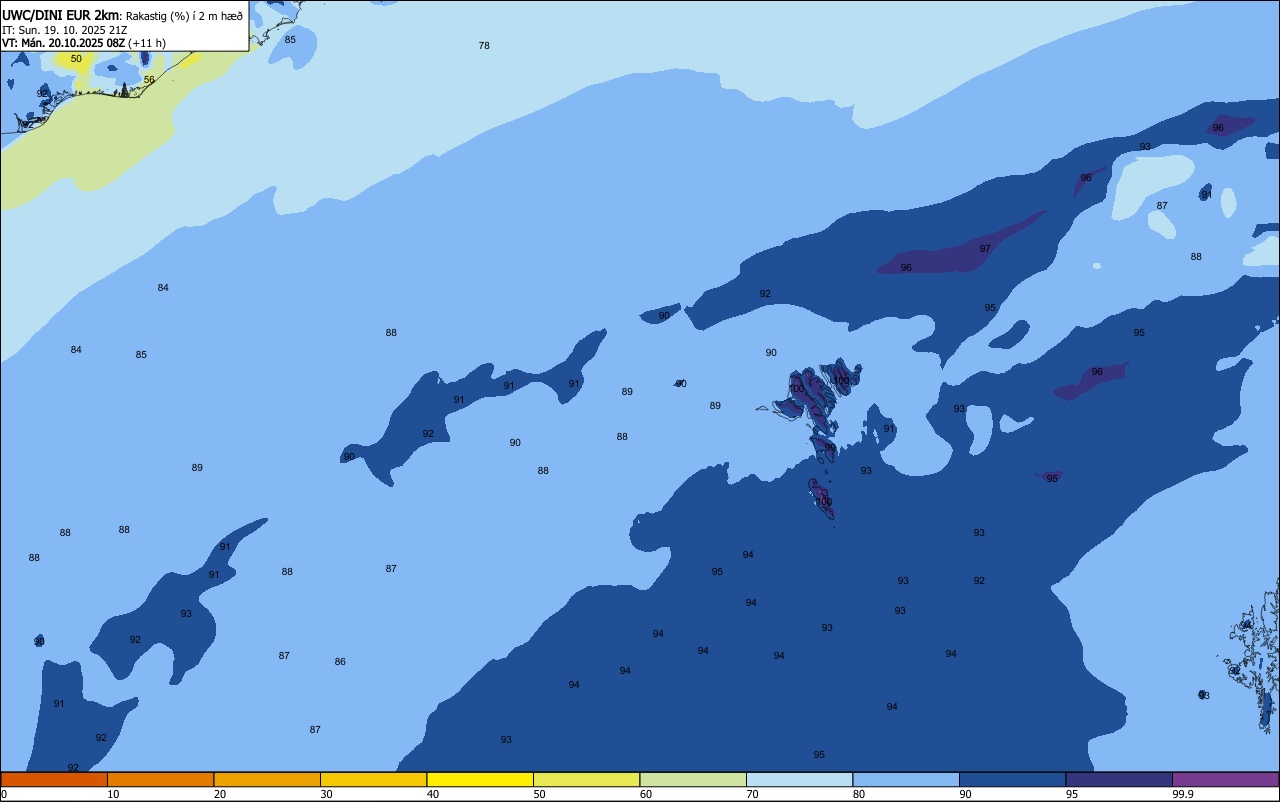The height and width of the screenshot is (802, 1280).
Task: Click the map value '78'
Action: click(x=484, y=46)
